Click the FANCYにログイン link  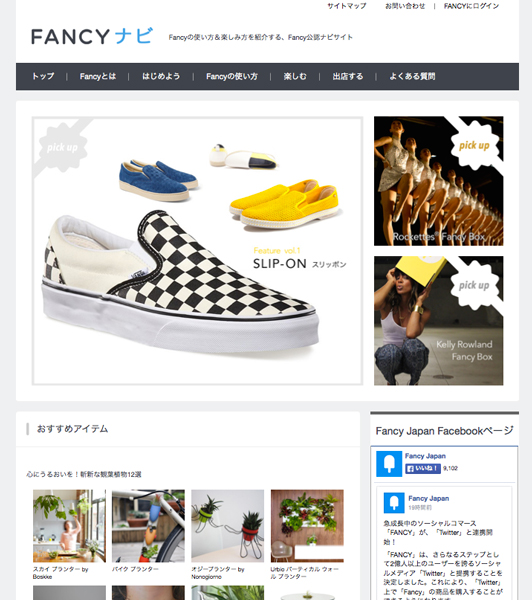(x=471, y=6)
